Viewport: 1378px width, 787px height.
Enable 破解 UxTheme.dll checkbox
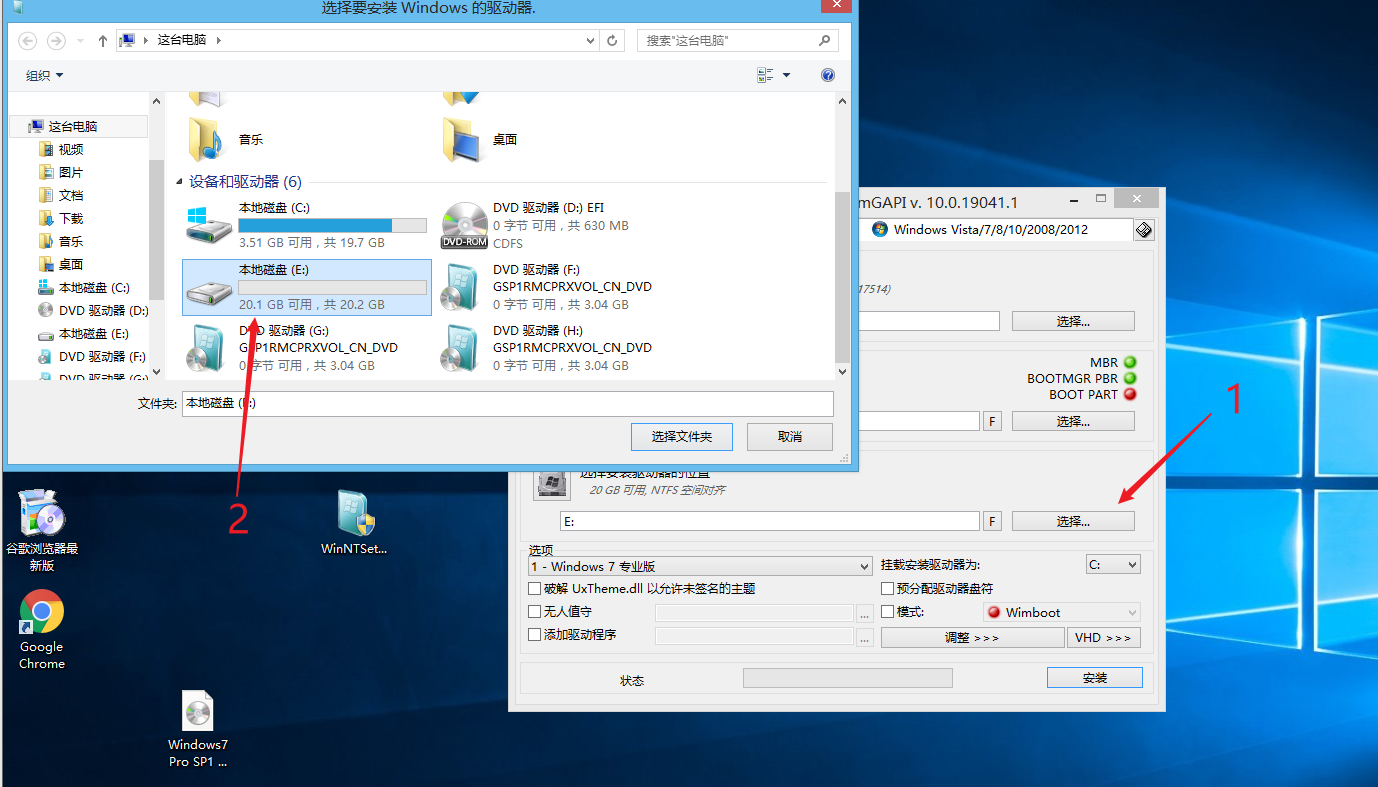[x=535, y=589]
